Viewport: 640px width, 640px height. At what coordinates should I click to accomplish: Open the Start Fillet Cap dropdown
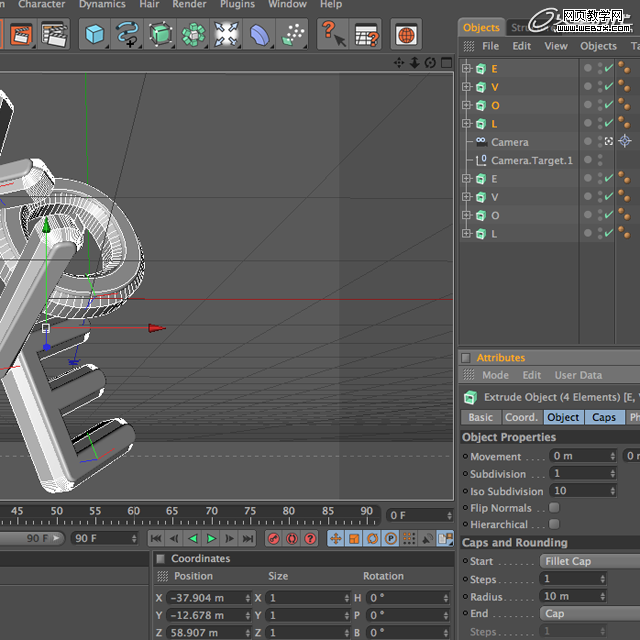point(590,561)
